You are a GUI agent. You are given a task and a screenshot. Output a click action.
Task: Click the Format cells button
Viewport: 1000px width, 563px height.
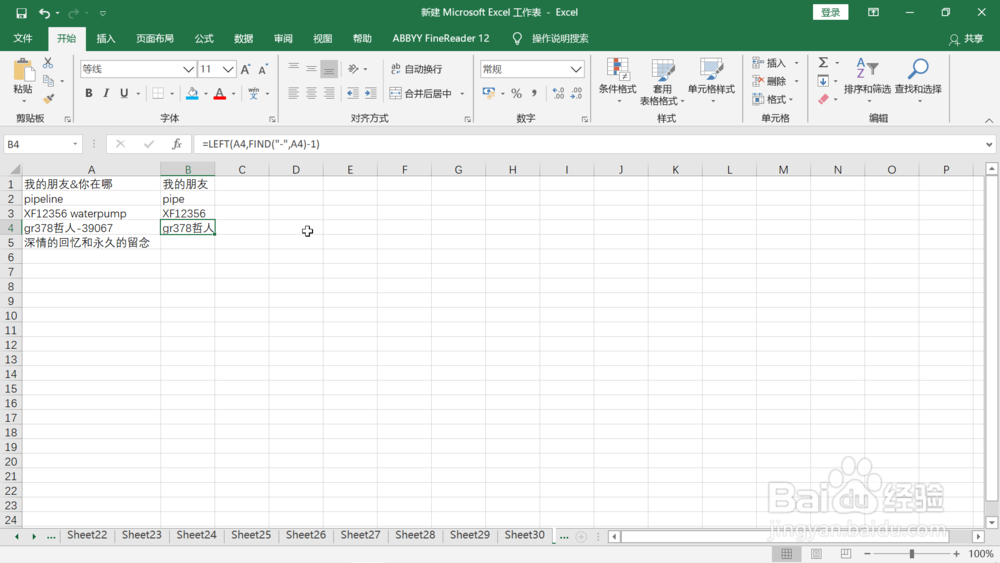click(x=773, y=99)
